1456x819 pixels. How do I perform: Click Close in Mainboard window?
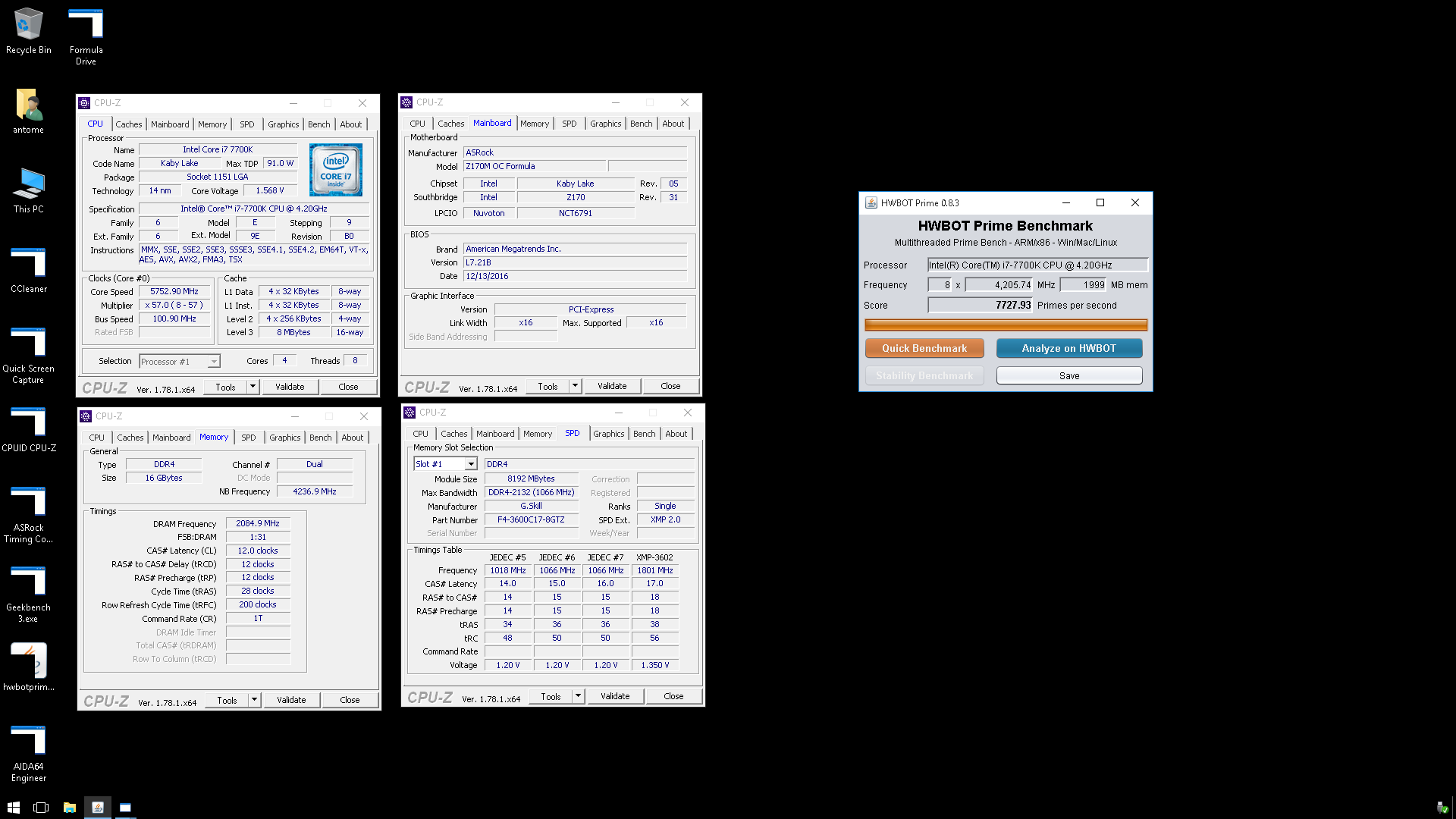pyautogui.click(x=670, y=386)
